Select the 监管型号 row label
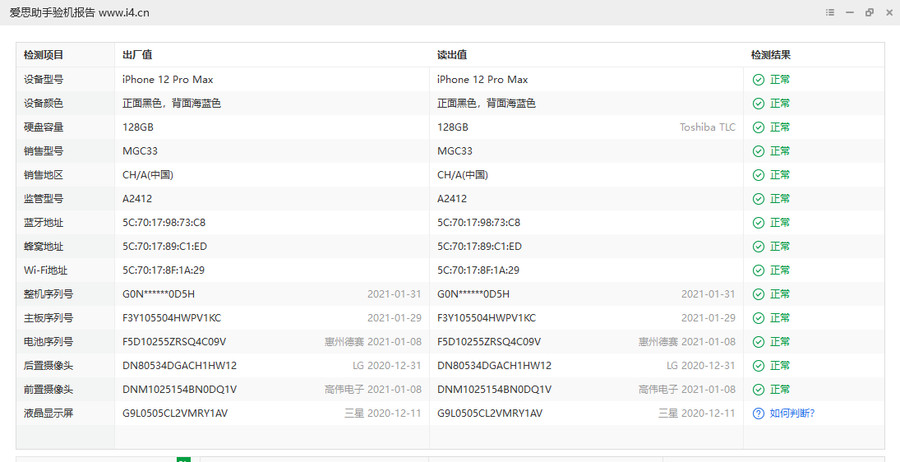Viewport: 900px width, 462px height. (x=44, y=199)
